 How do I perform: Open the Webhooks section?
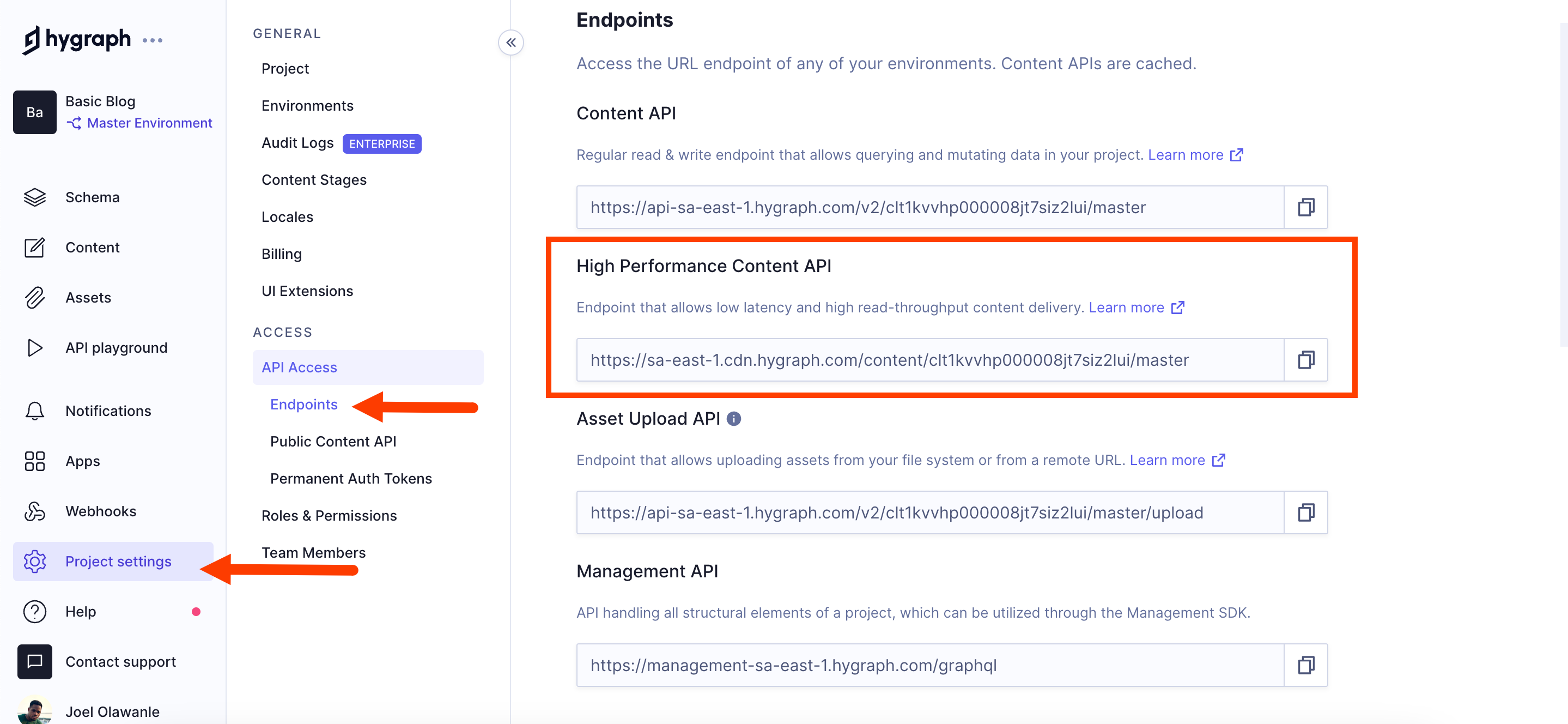click(x=100, y=511)
